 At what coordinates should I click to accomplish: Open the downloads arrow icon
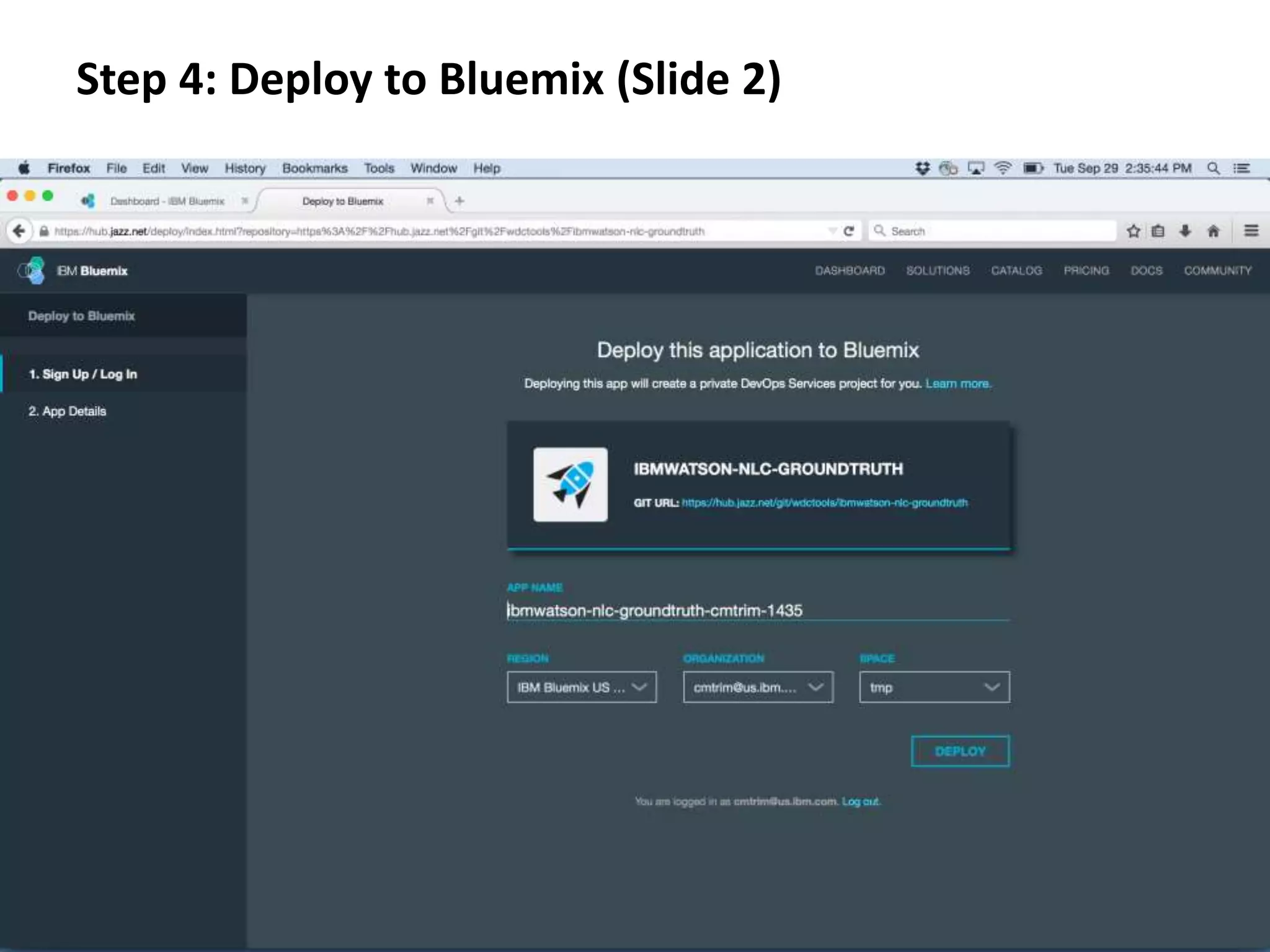click(1185, 231)
